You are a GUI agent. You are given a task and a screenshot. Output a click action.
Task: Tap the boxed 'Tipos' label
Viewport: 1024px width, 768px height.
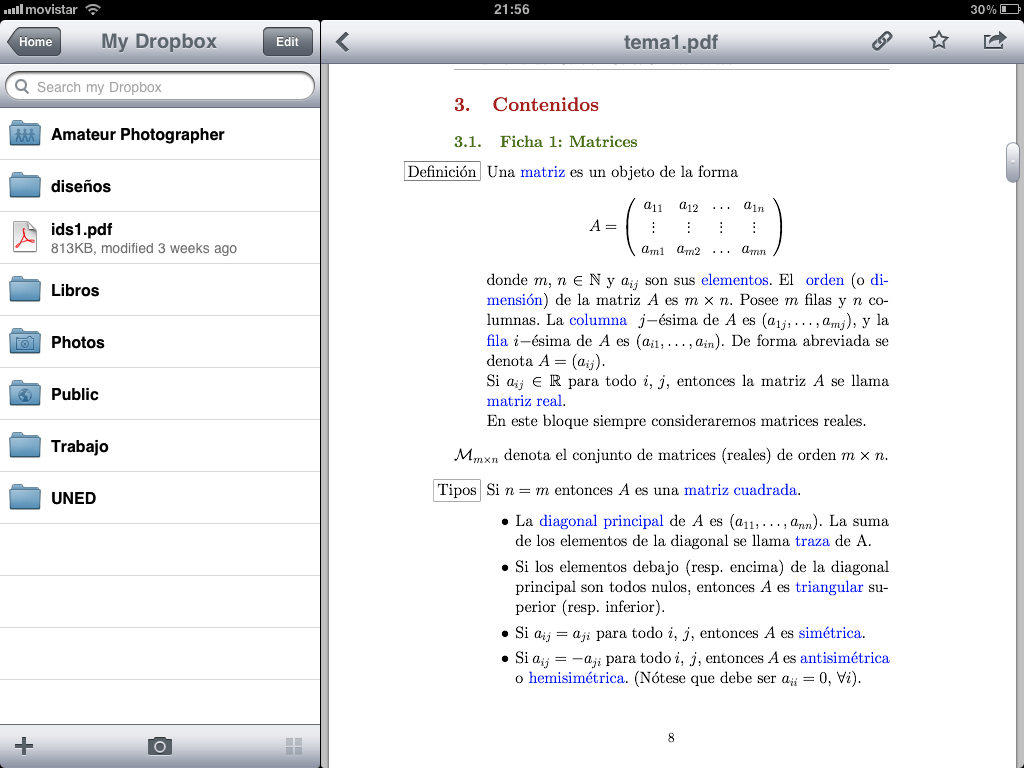click(457, 490)
